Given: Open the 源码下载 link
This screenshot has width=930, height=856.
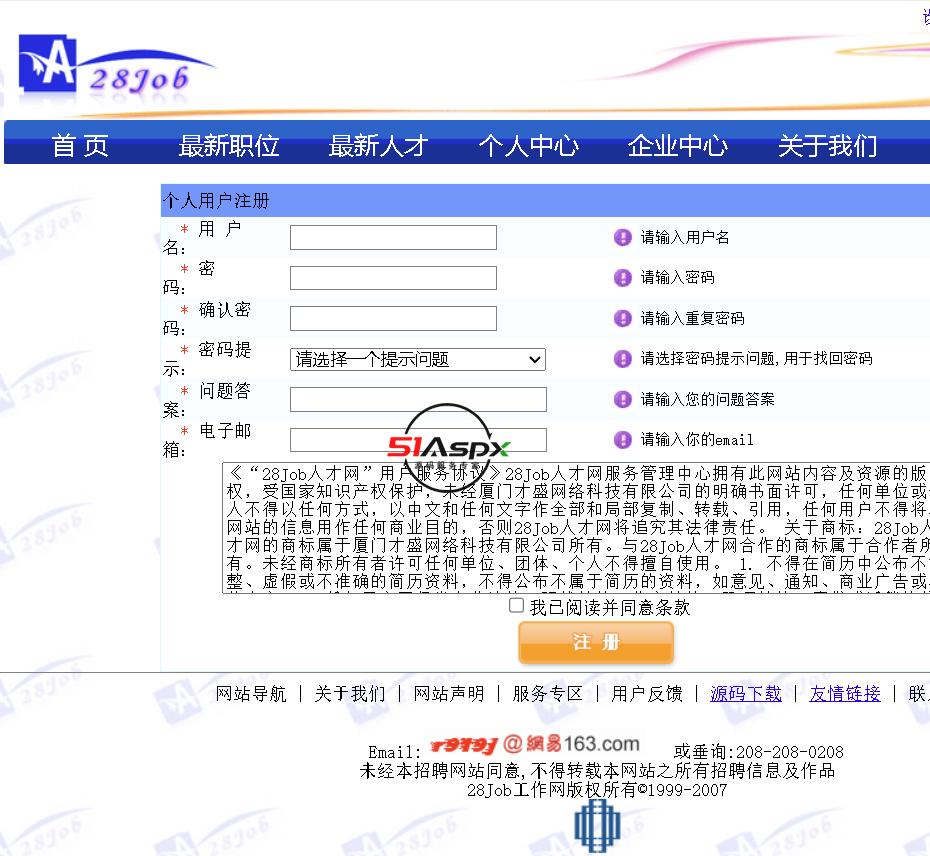Looking at the screenshot, I should (746, 693).
